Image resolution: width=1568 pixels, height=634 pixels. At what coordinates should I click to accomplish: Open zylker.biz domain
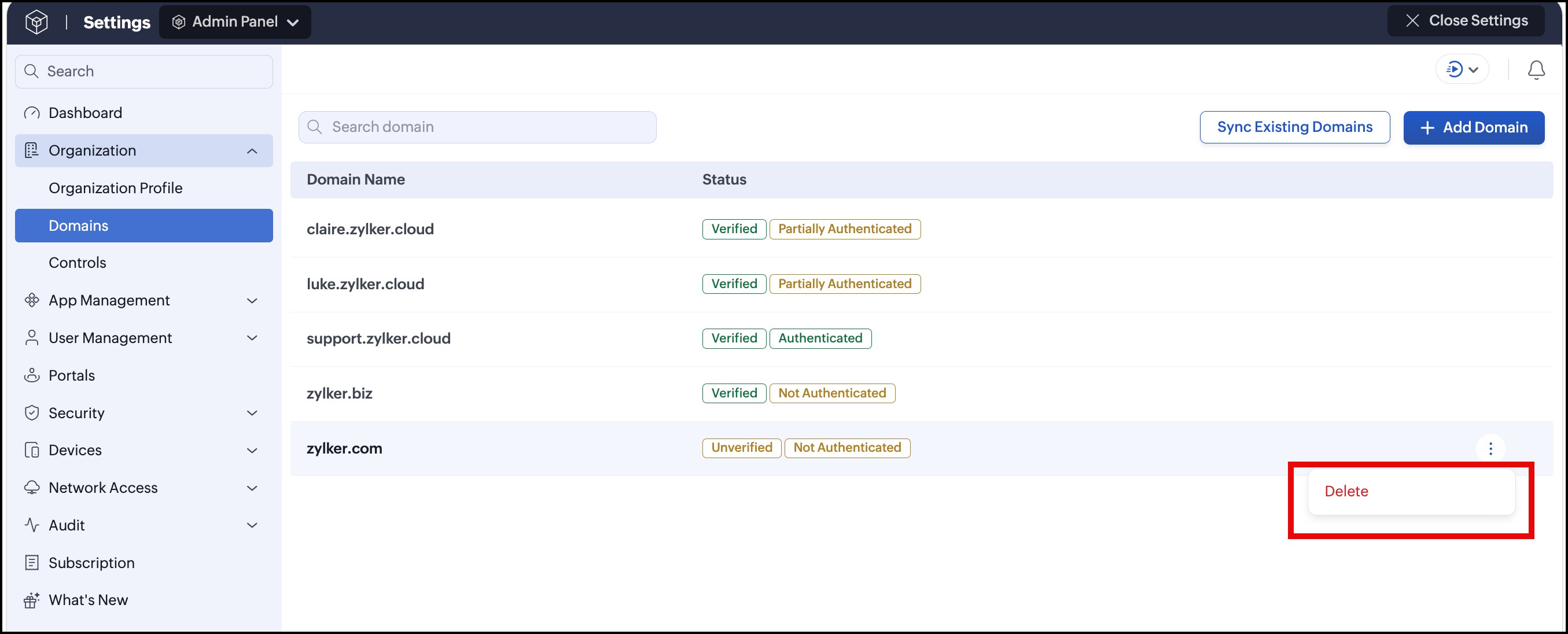[x=339, y=393]
